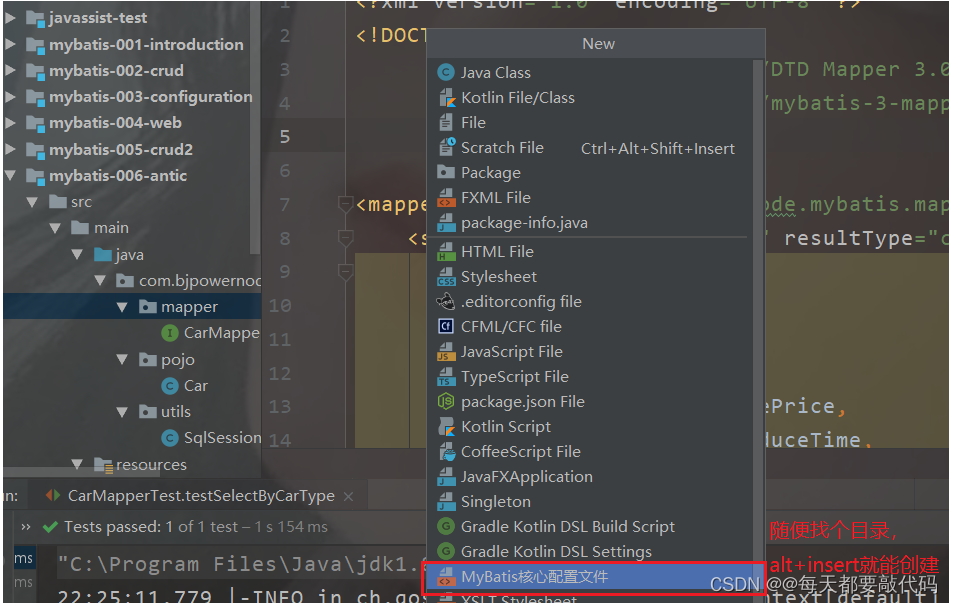Screen dimensions: 953x604
Task: Toggle fold marker on mapper tag line
Action: pos(345,204)
